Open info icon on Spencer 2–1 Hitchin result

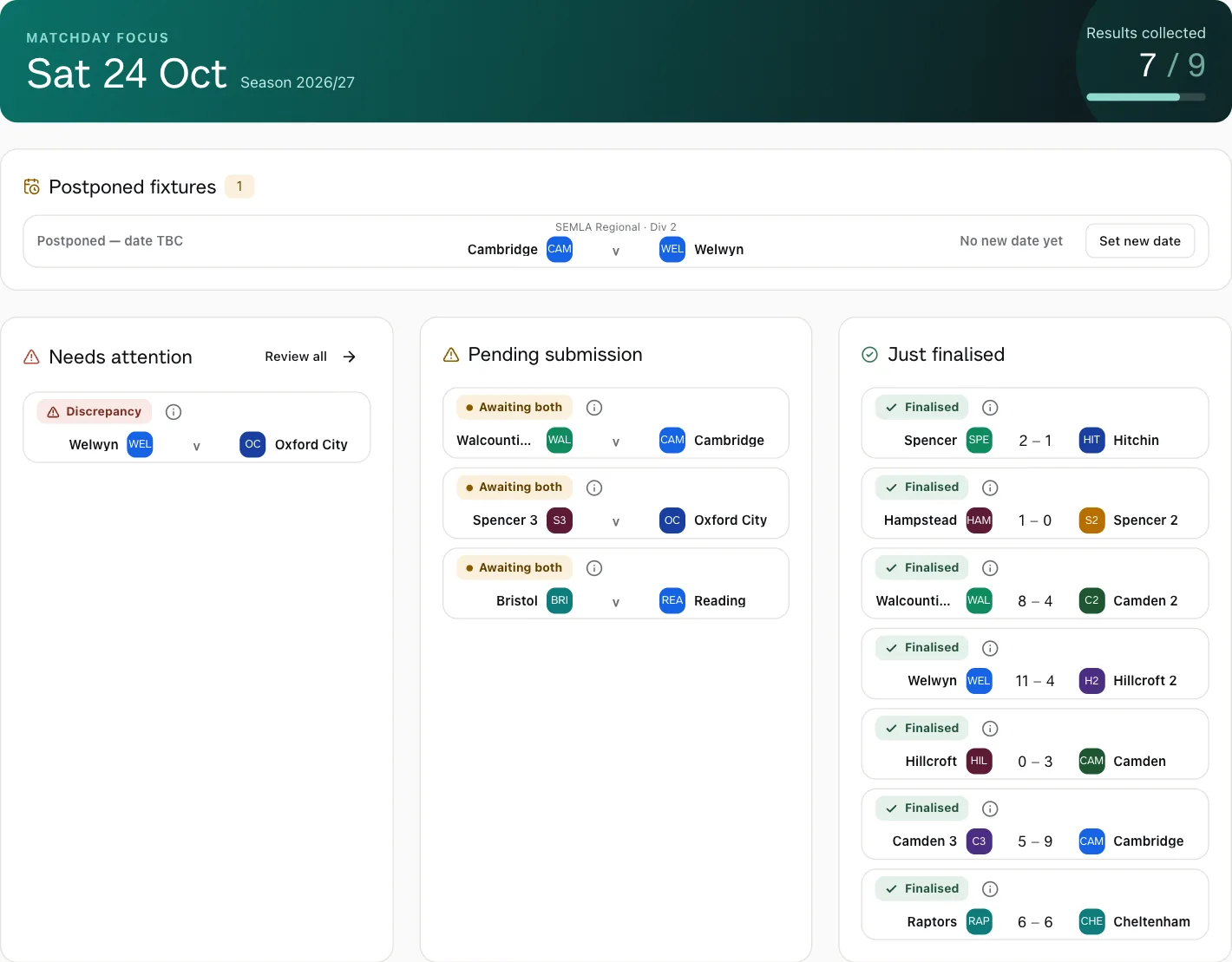point(990,408)
